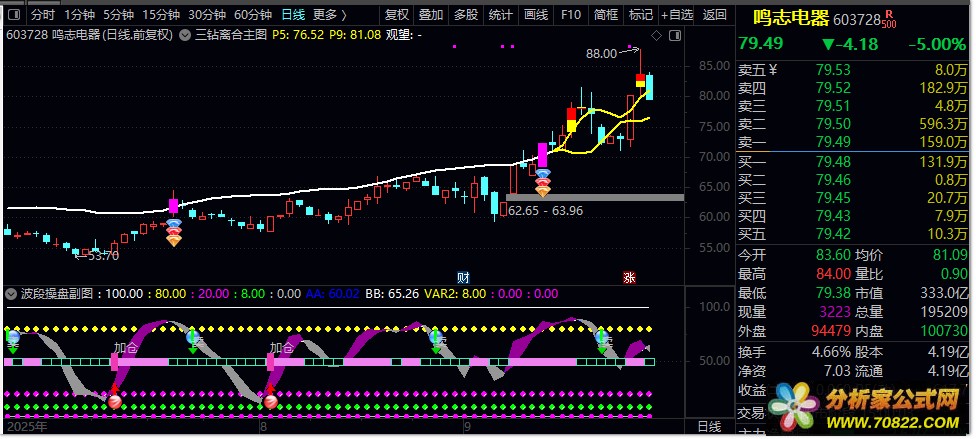This screenshot has width=976, height=439.
Task: Open the 复权 adjustment options
Action: point(397,14)
